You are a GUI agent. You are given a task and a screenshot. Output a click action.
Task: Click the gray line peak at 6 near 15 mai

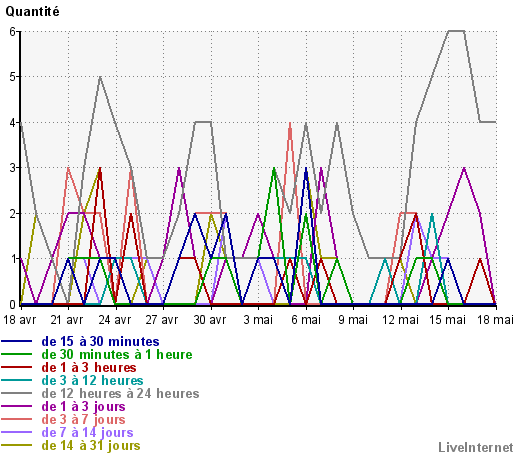(456, 31)
